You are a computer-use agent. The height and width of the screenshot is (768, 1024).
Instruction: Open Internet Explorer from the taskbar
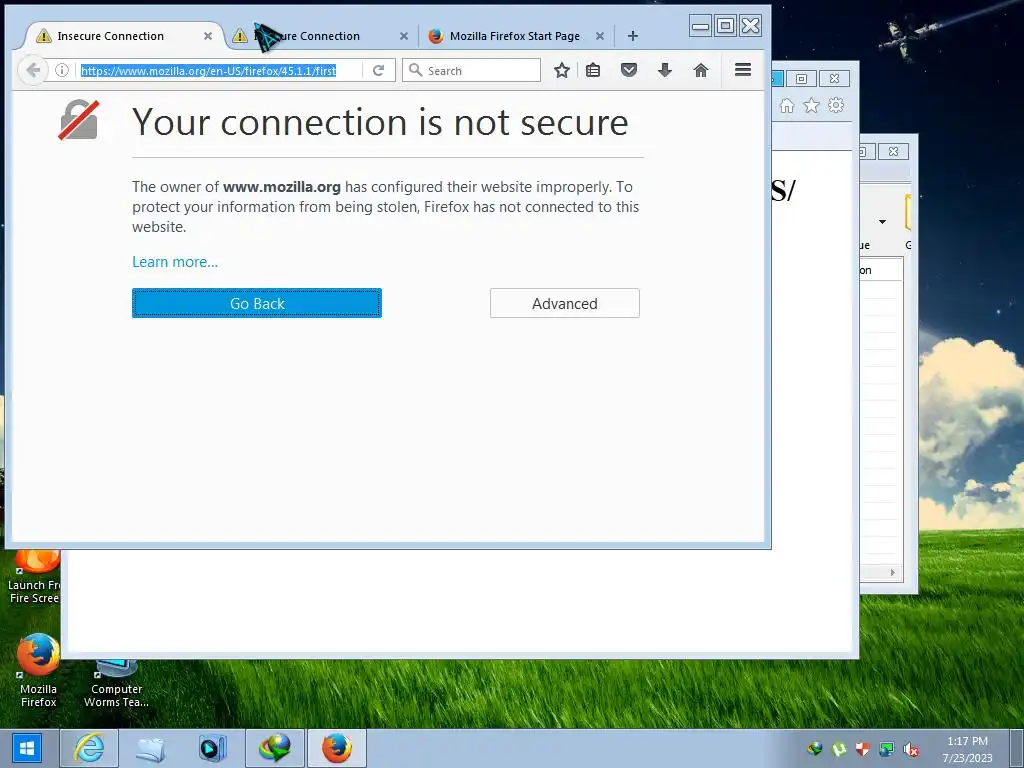(89, 748)
